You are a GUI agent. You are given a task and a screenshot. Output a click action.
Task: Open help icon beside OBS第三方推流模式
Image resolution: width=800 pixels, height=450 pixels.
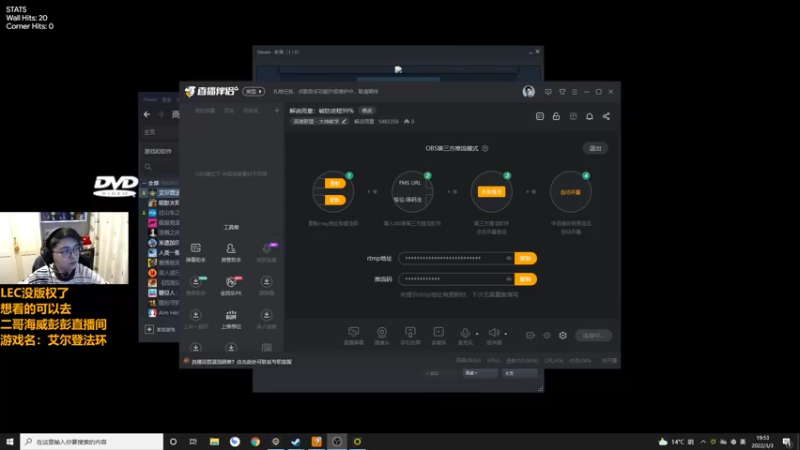[x=485, y=148]
